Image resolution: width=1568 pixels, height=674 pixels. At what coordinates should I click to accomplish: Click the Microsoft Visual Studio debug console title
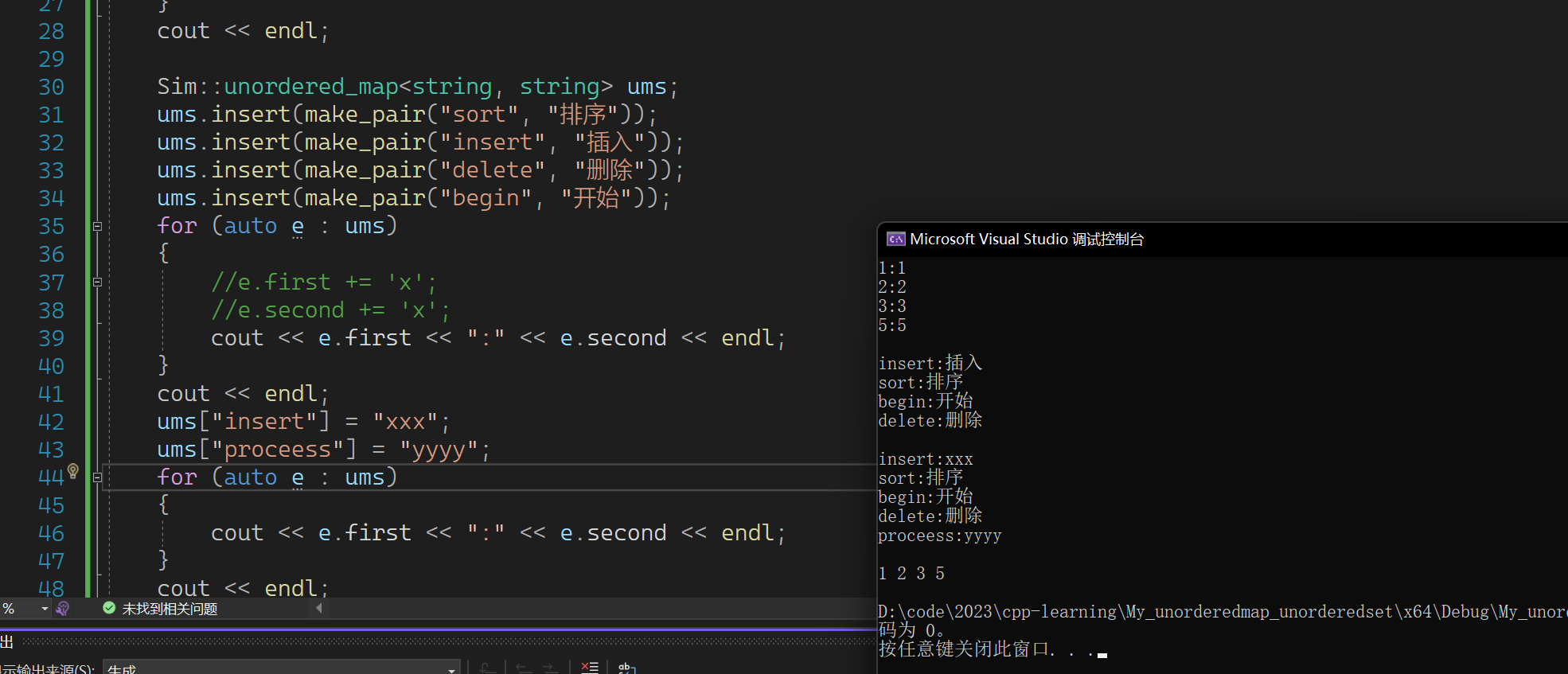tap(1027, 240)
